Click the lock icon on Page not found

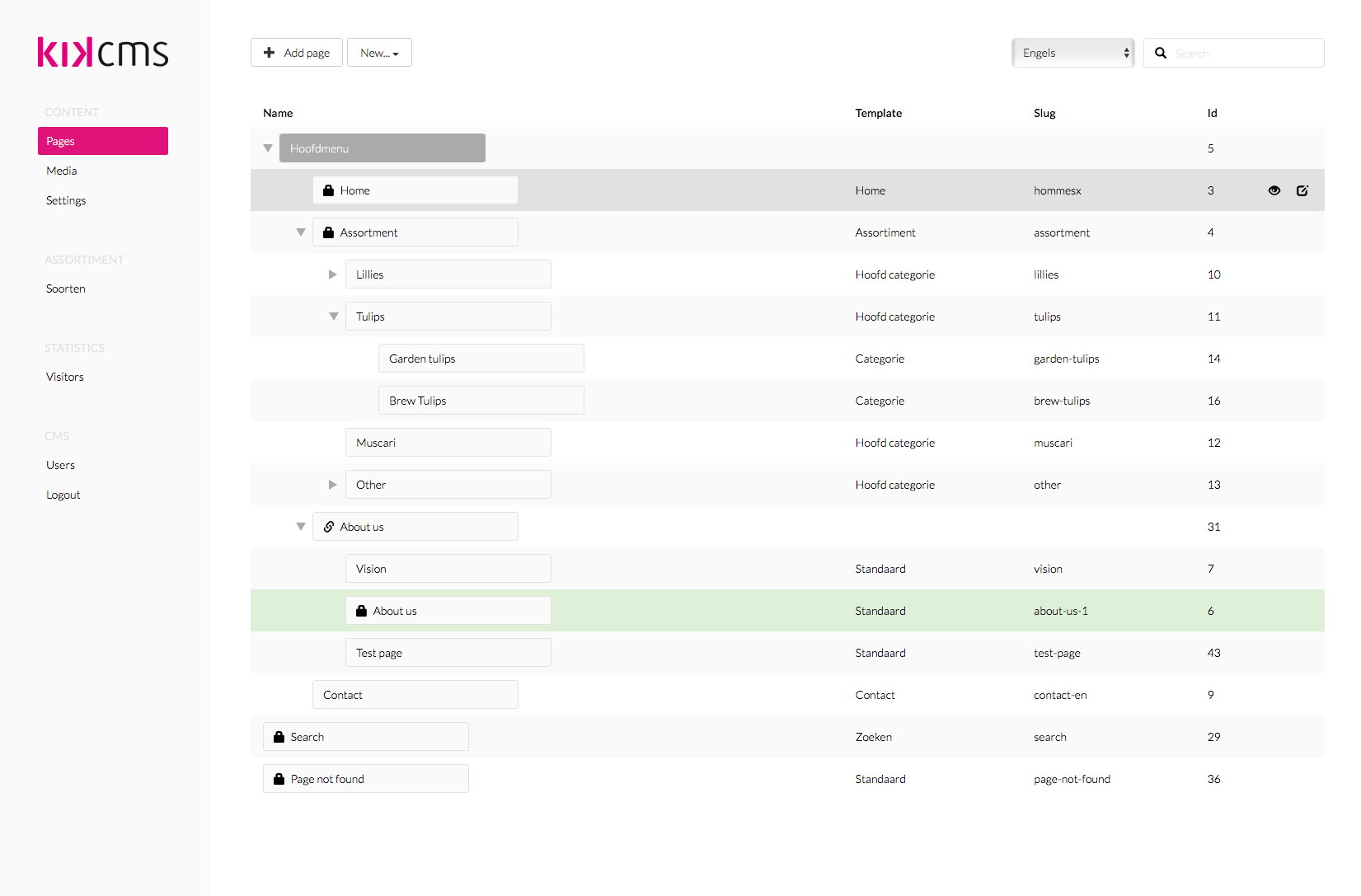tap(279, 779)
